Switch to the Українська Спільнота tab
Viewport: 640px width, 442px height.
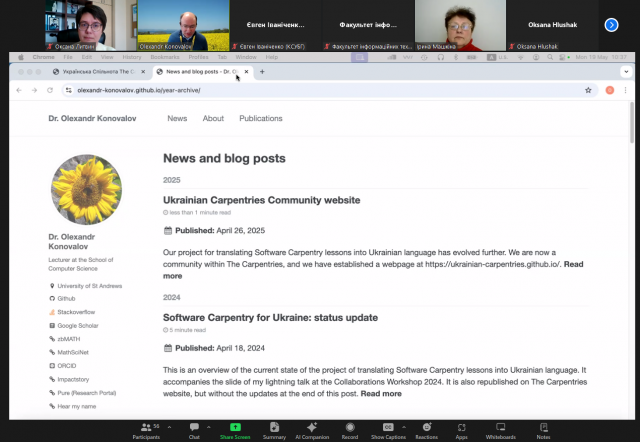(x=99, y=72)
